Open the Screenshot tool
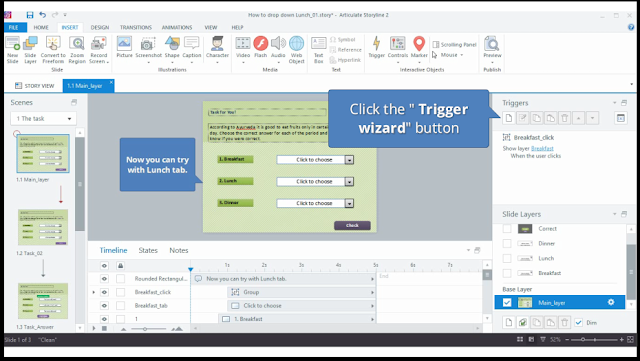This screenshot has height=361, width=640. point(148,50)
